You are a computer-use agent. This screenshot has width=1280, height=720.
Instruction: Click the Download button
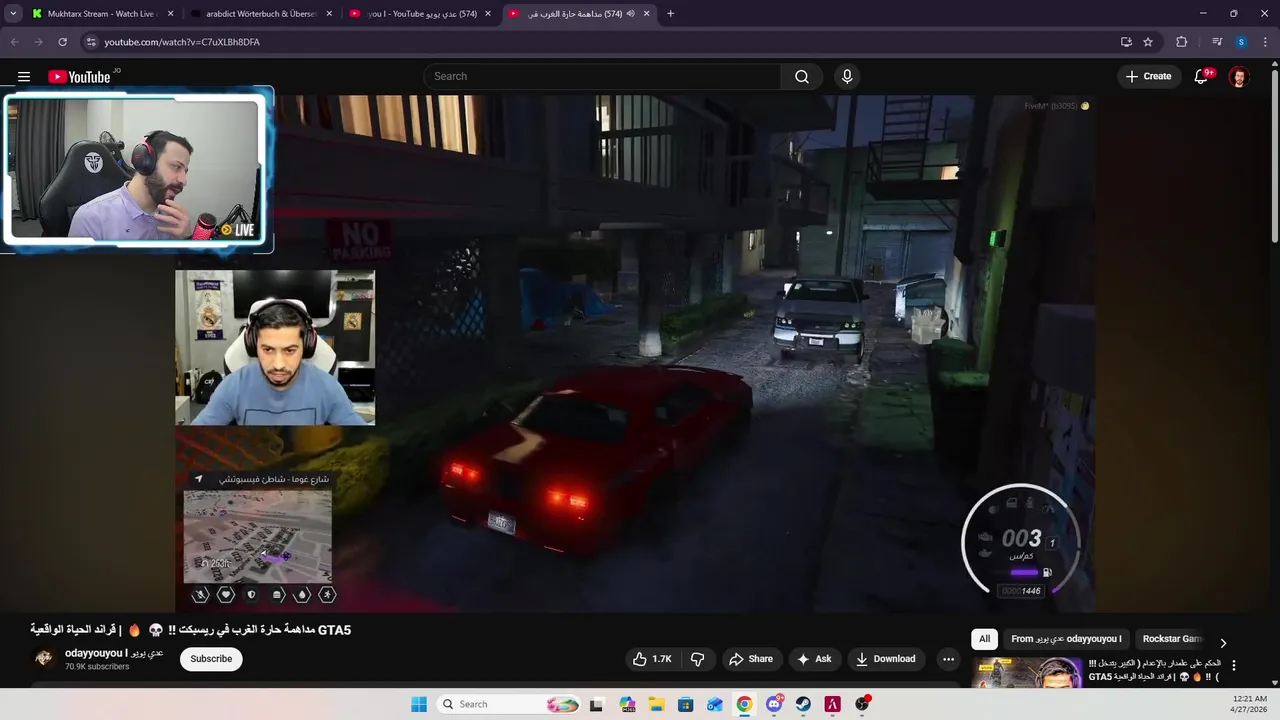[886, 659]
